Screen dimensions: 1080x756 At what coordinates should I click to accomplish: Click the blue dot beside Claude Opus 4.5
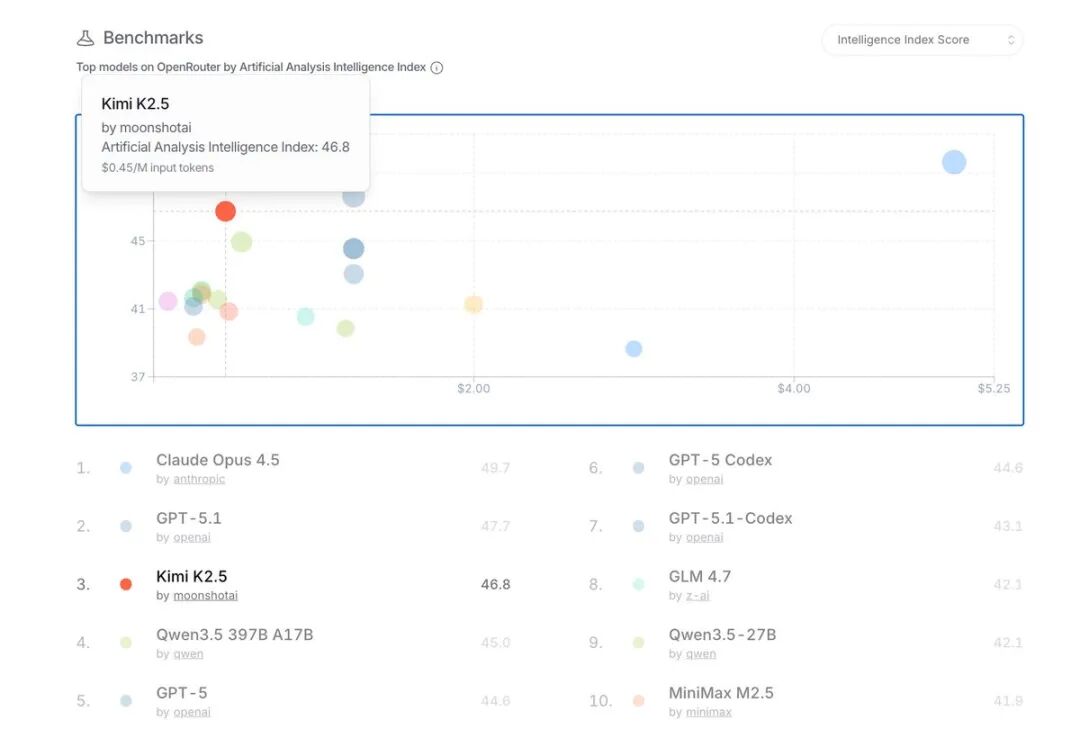coord(126,468)
